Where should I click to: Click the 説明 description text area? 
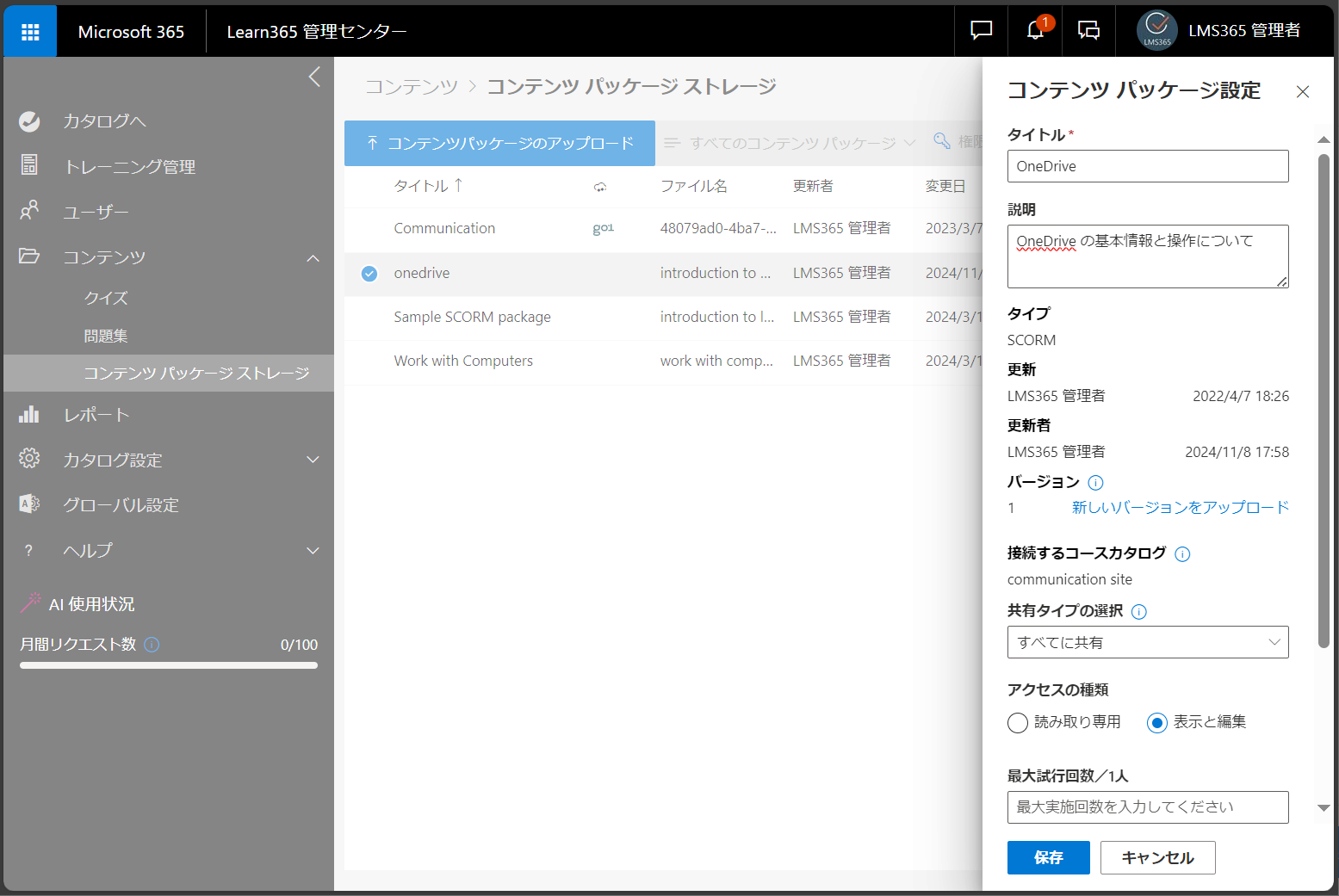pos(1148,256)
